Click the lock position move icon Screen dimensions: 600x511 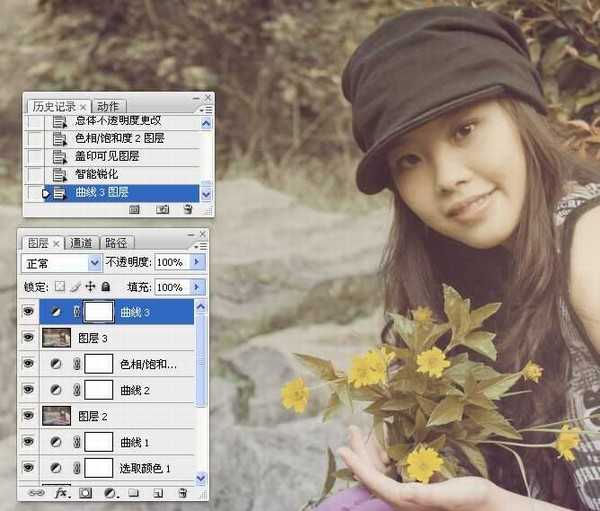click(x=90, y=287)
